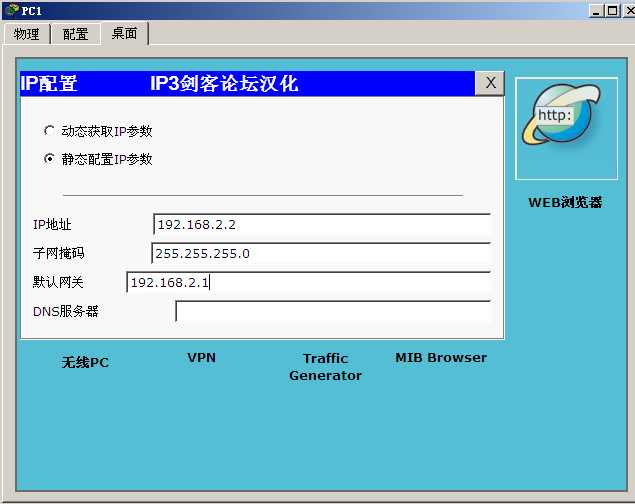Click the IP地址 input field
Screen dimensions: 635x504
(322, 224)
